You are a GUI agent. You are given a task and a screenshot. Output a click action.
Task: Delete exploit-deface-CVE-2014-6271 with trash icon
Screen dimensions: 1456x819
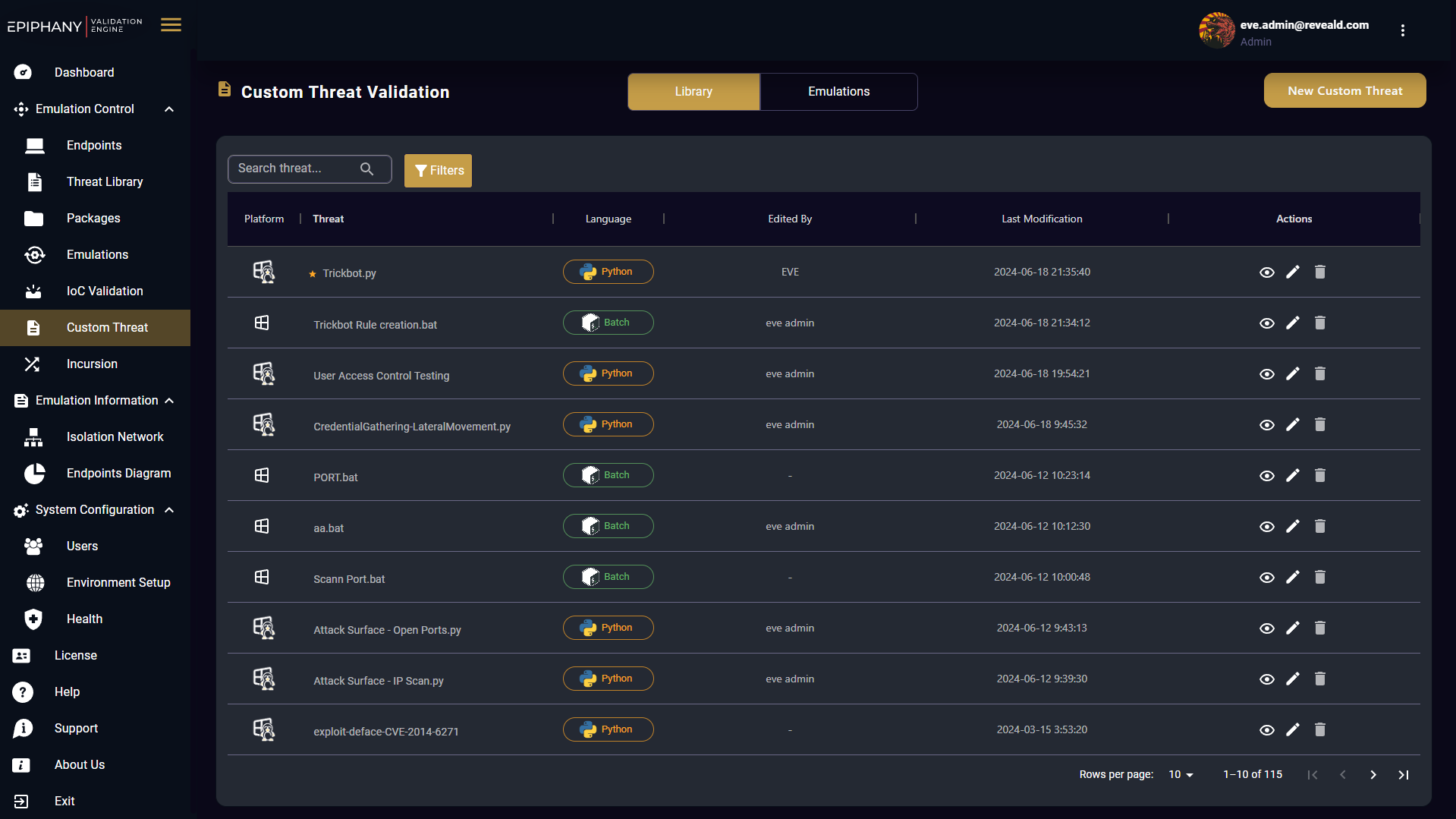pyautogui.click(x=1319, y=729)
